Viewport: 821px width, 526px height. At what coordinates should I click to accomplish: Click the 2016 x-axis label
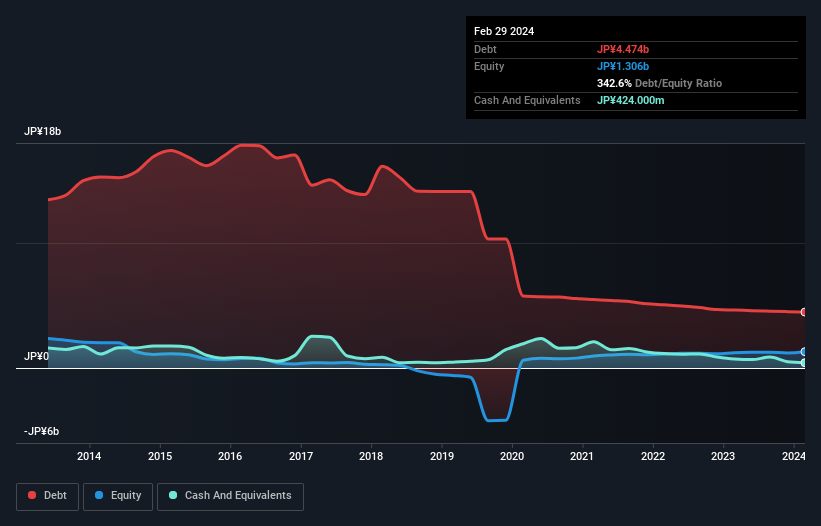[230, 456]
